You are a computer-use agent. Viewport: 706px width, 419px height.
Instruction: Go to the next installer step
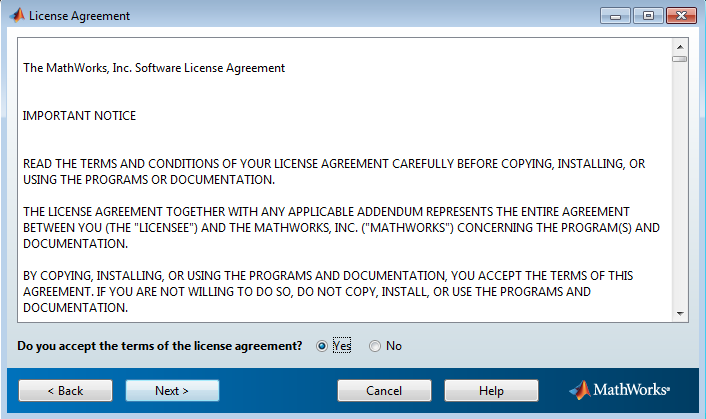point(172,391)
